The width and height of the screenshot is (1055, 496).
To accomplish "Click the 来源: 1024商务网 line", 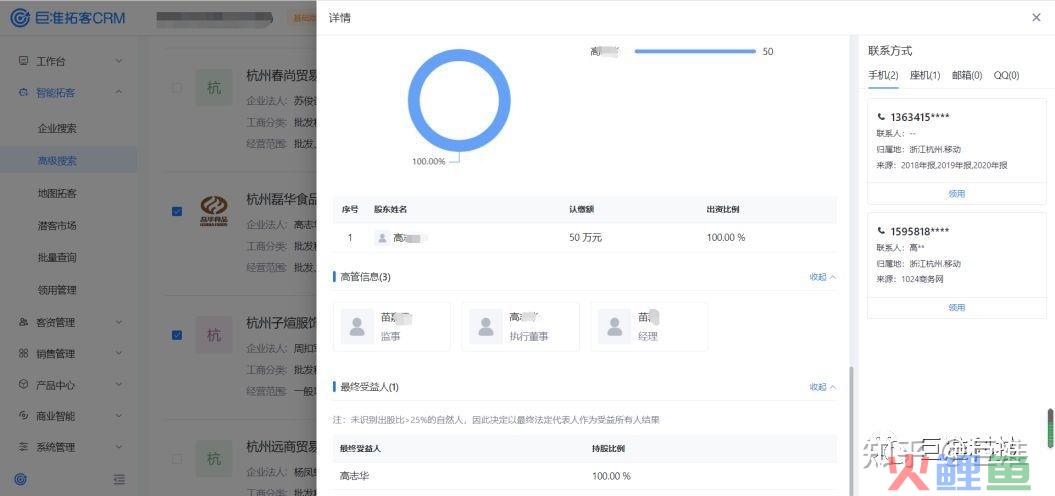I will [910, 279].
